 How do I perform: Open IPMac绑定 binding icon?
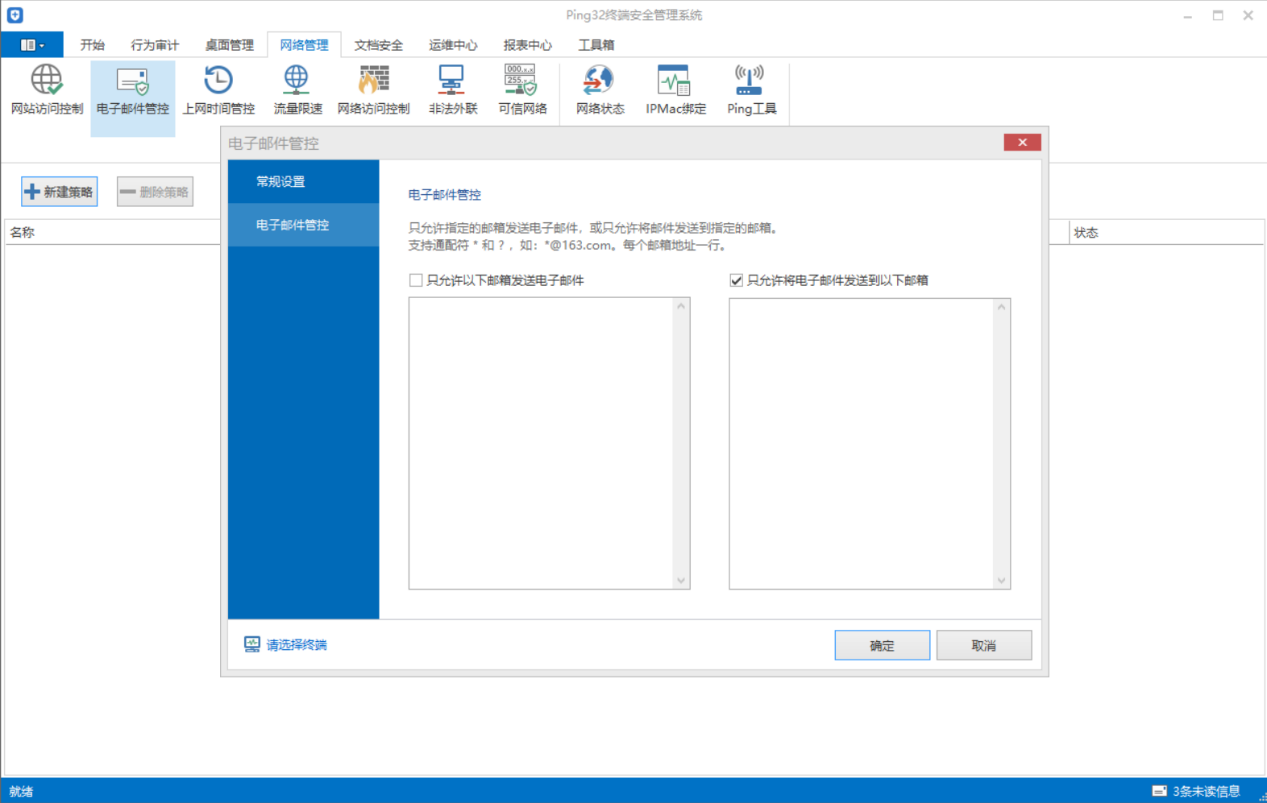[675, 81]
